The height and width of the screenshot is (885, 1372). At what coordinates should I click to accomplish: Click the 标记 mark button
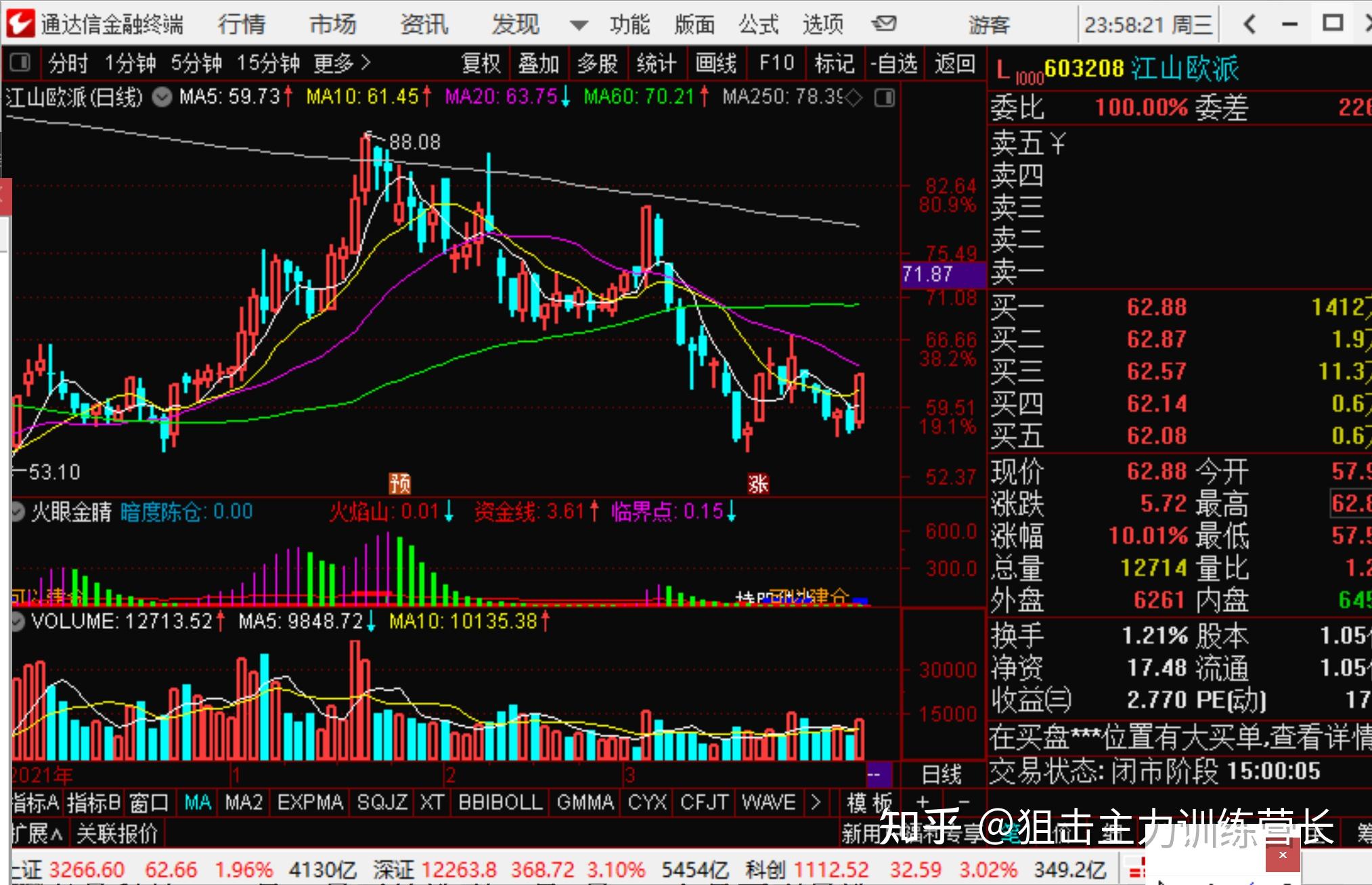point(835,64)
